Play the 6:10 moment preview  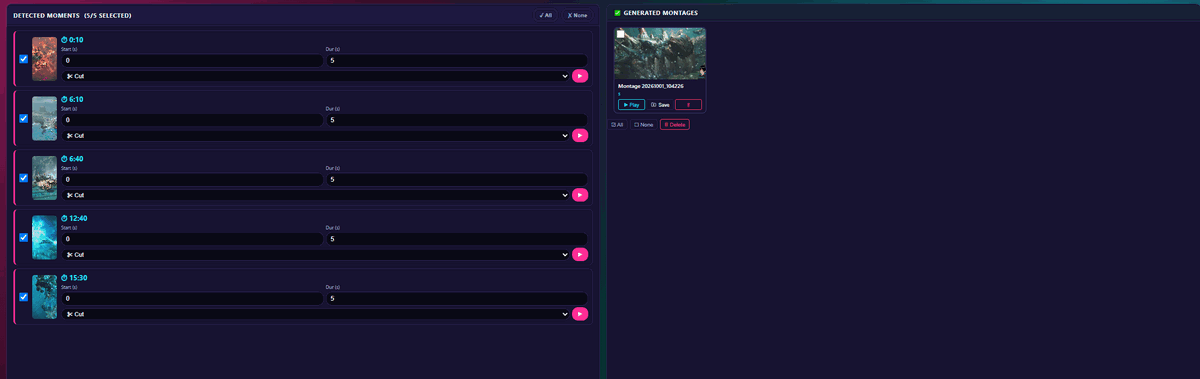[580, 136]
